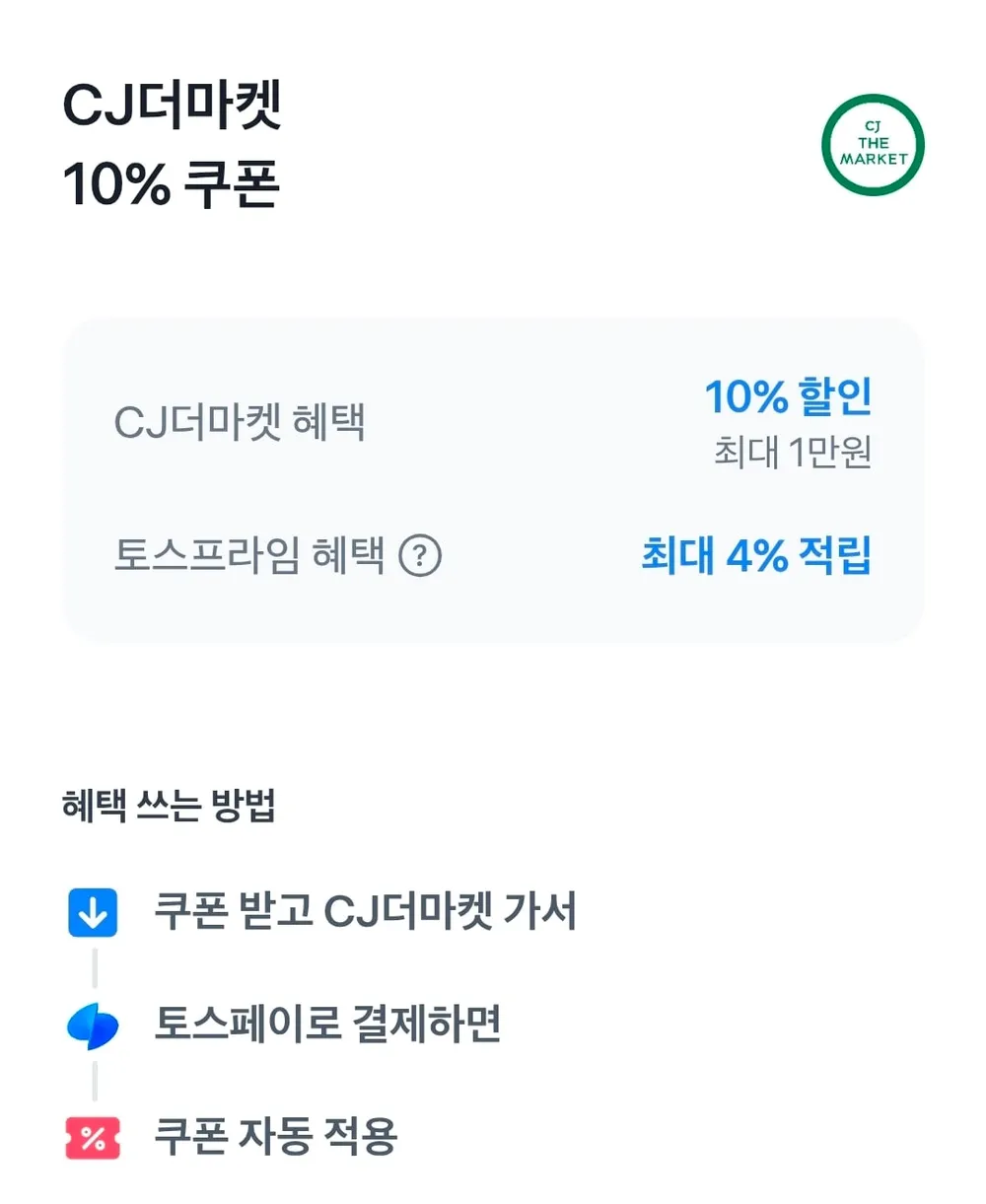The width and height of the screenshot is (986, 1204).
Task: Select the CJ더마켓 혜택 label
Action: pyautogui.click(x=241, y=423)
